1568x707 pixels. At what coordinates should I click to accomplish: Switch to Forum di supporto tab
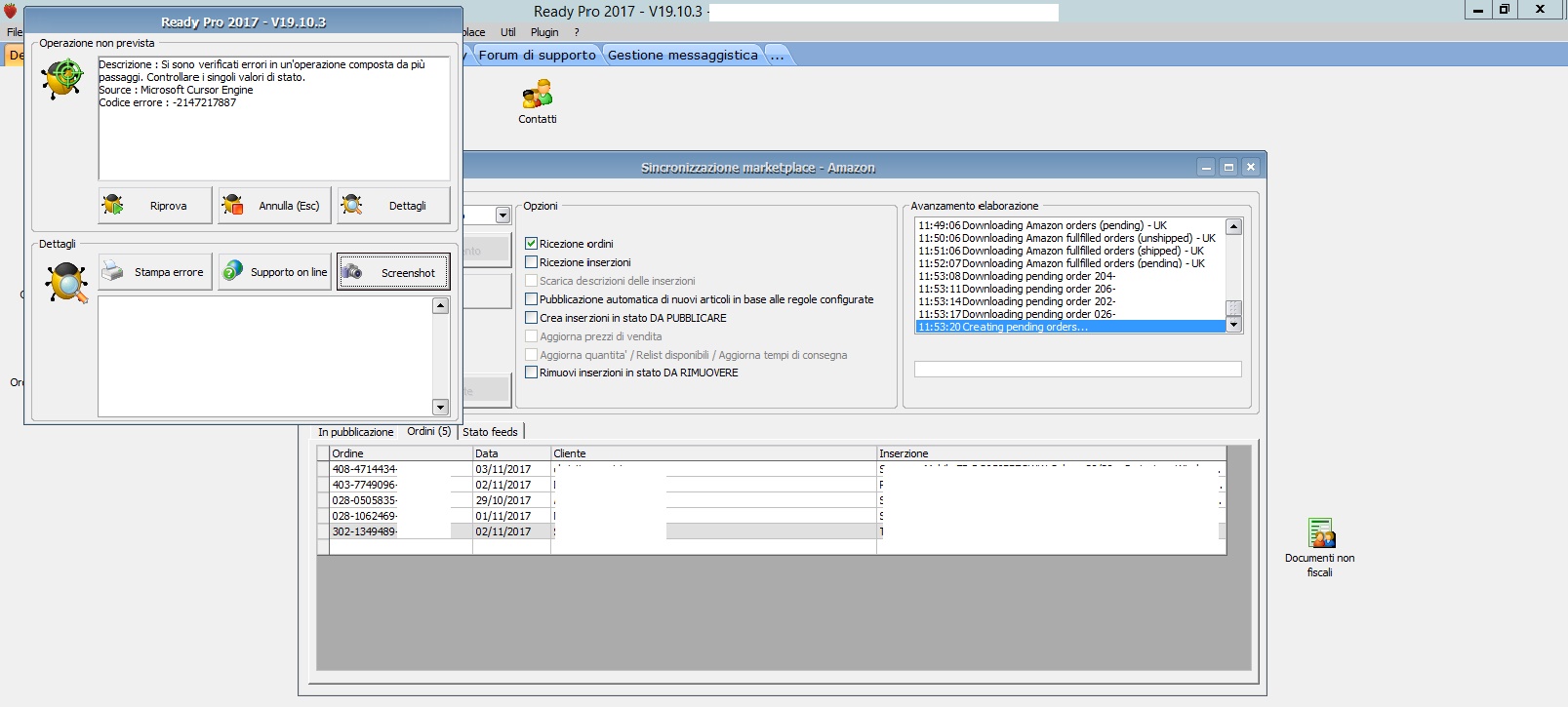point(537,56)
